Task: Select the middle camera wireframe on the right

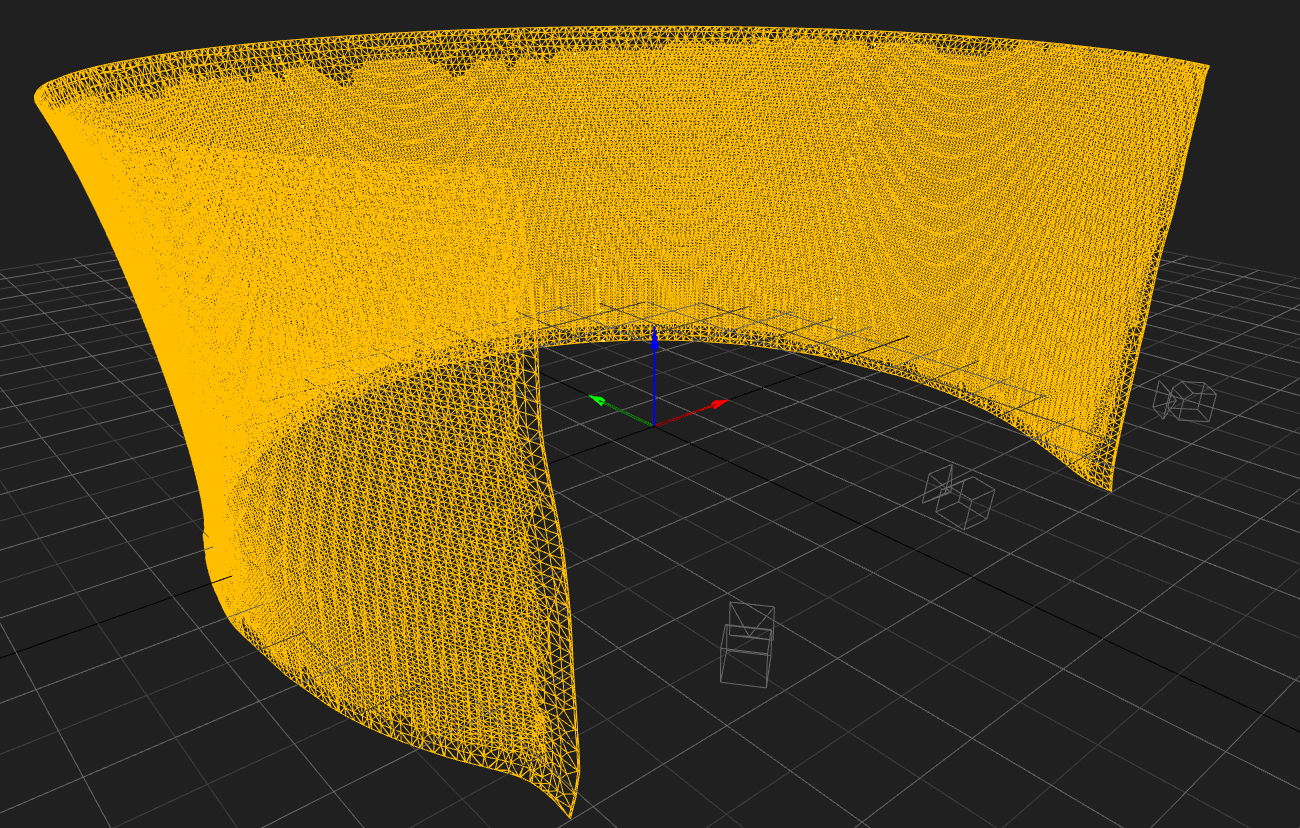Action: coord(960,497)
